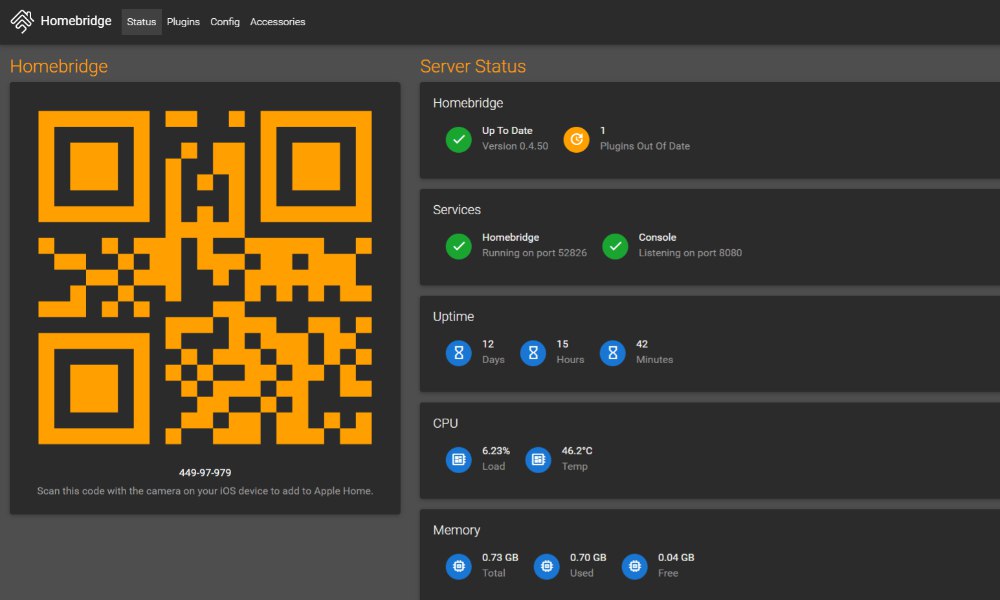The height and width of the screenshot is (600, 1000).
Task: Click the Console service green check icon
Action: [x=615, y=246]
